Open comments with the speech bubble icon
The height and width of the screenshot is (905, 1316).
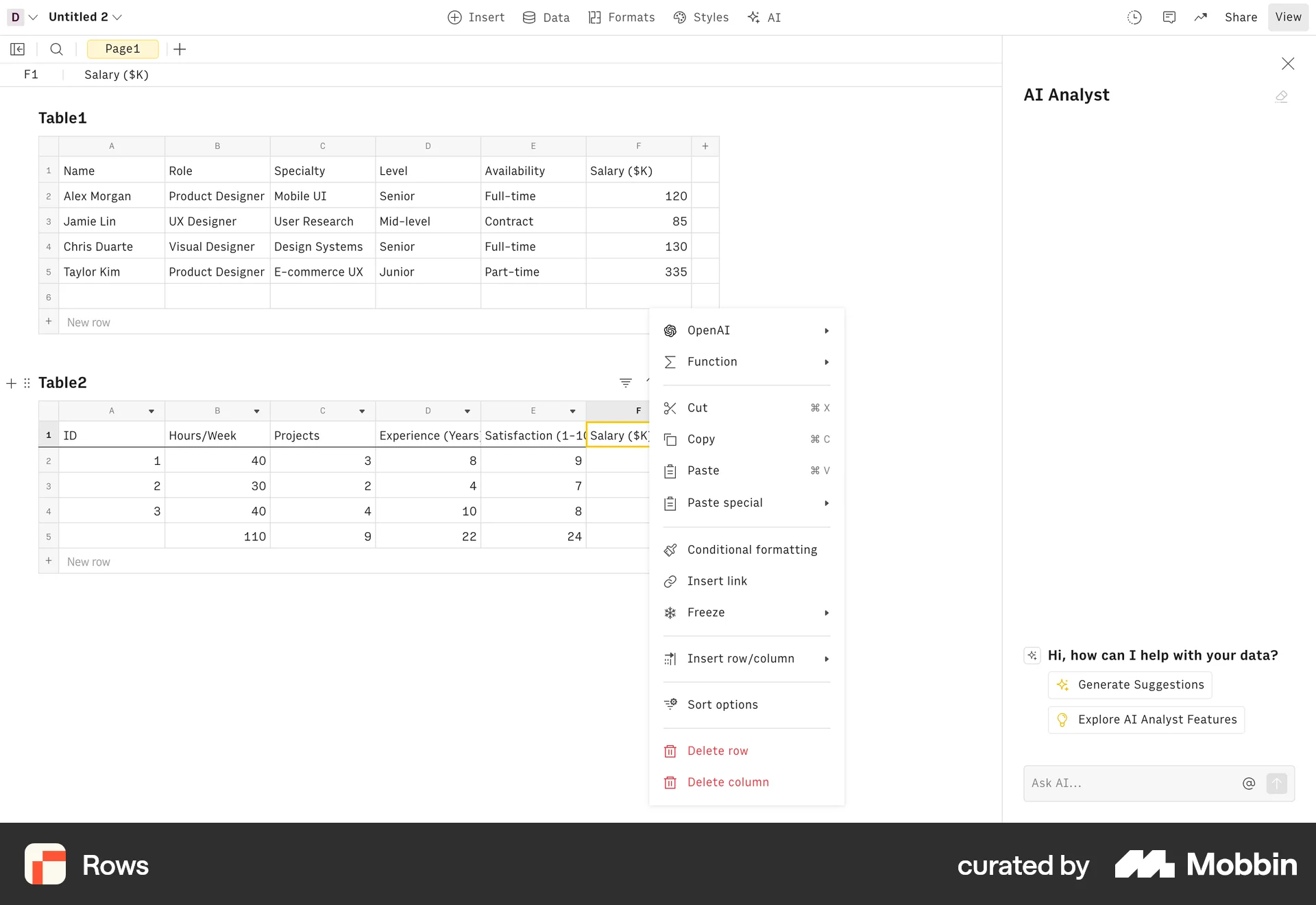(1169, 17)
